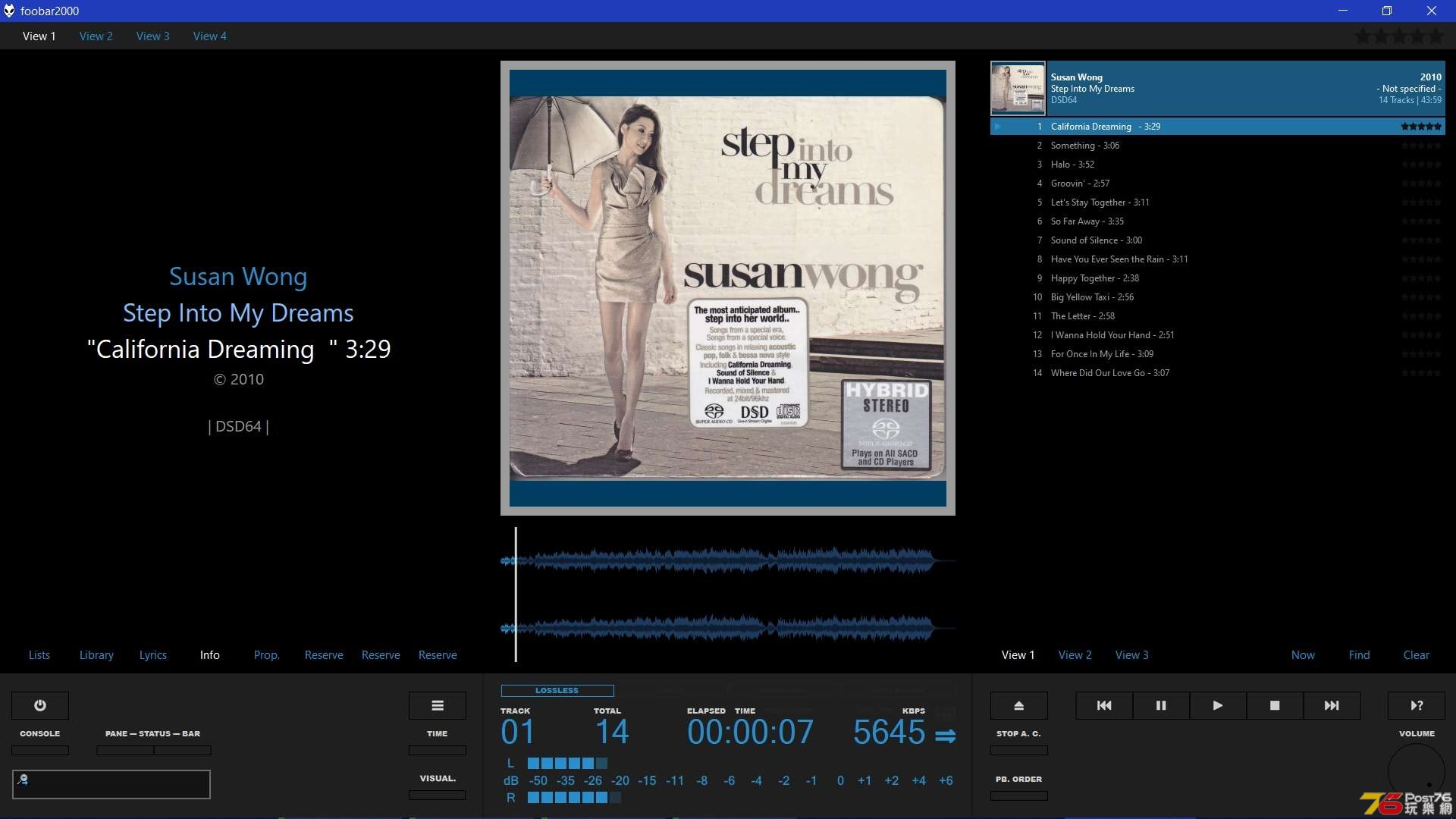The image size is (1456, 819).
Task: Turn the VOLUME knob
Action: click(1417, 772)
